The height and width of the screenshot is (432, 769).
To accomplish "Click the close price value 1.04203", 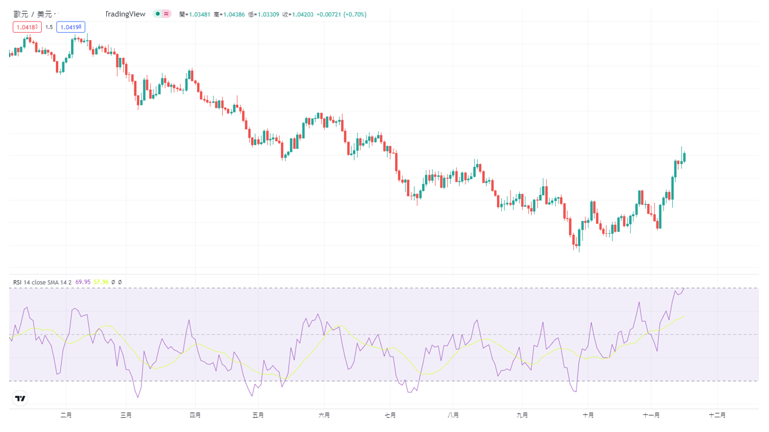I will coord(295,14).
